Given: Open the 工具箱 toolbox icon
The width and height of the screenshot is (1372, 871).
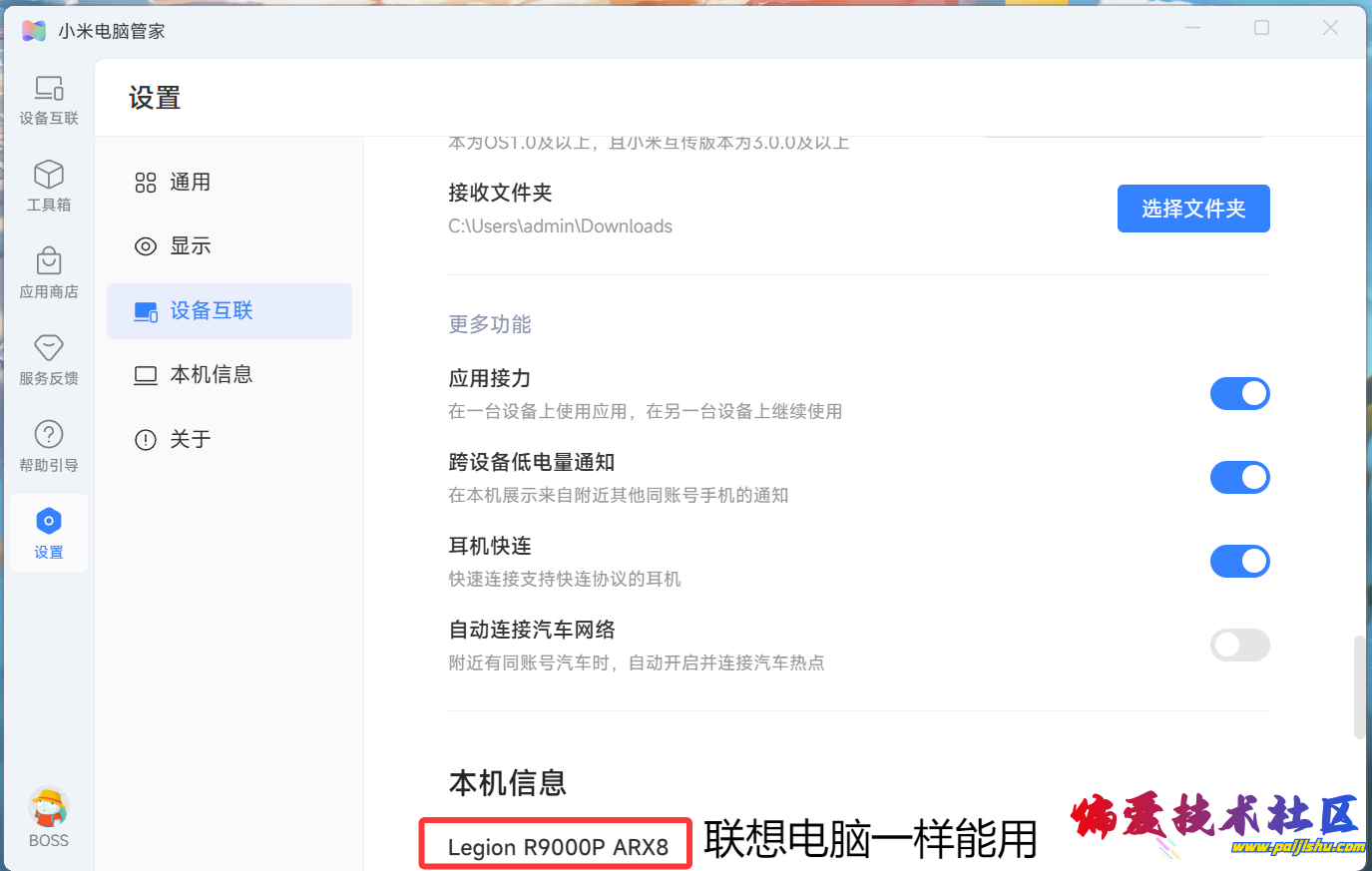Looking at the screenshot, I should [x=49, y=186].
